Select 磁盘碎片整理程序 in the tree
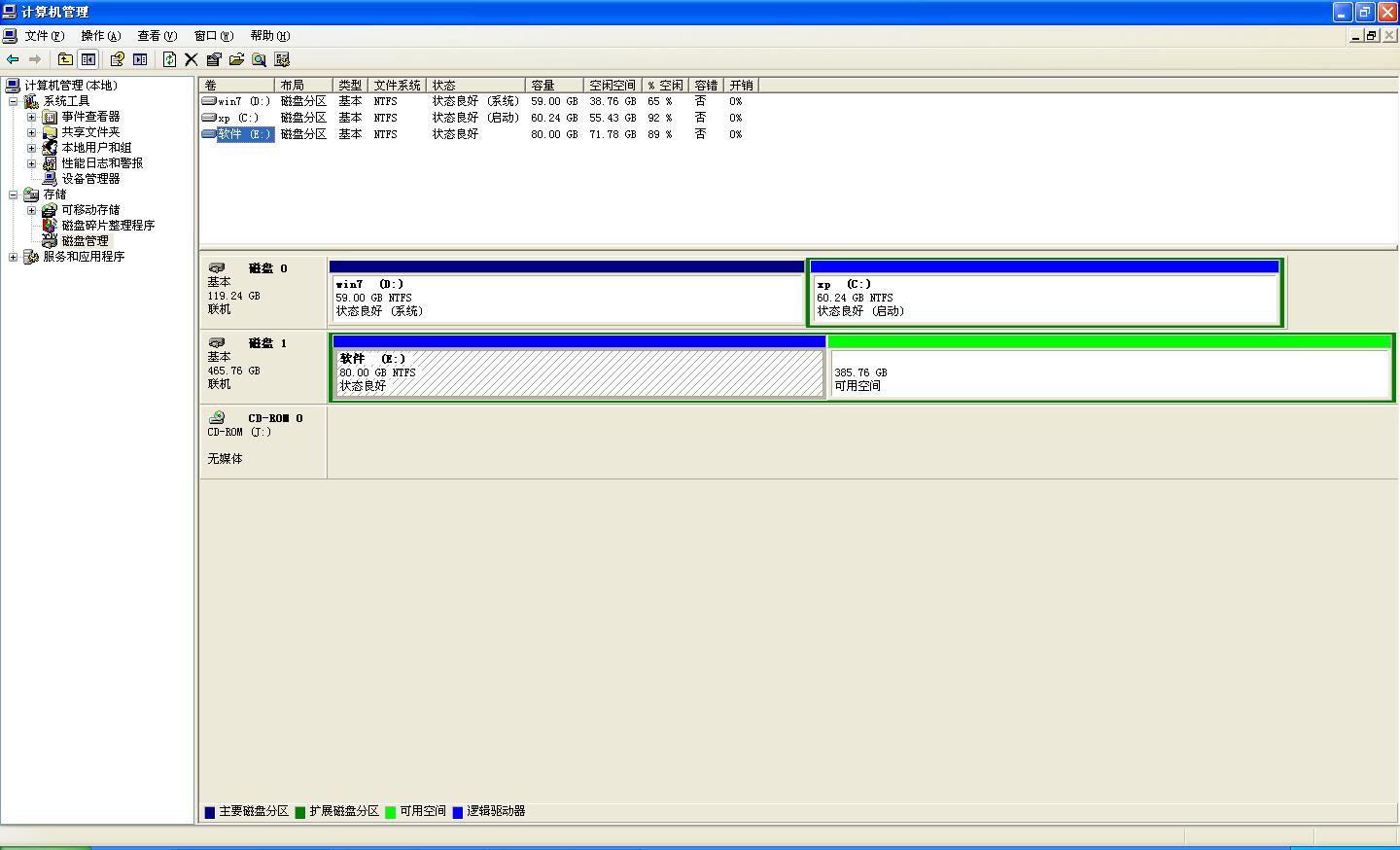Screen dimensions: 1400x850 pos(108,226)
